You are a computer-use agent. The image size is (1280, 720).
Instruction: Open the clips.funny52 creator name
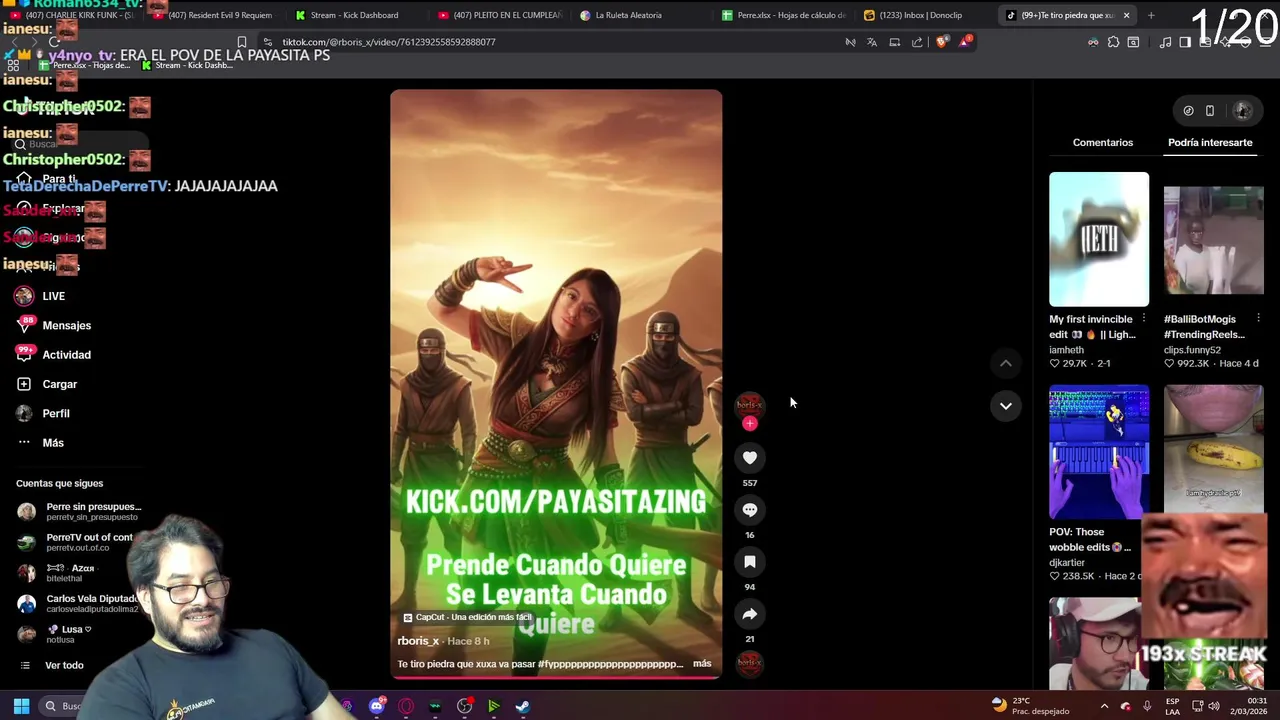(x=1192, y=350)
